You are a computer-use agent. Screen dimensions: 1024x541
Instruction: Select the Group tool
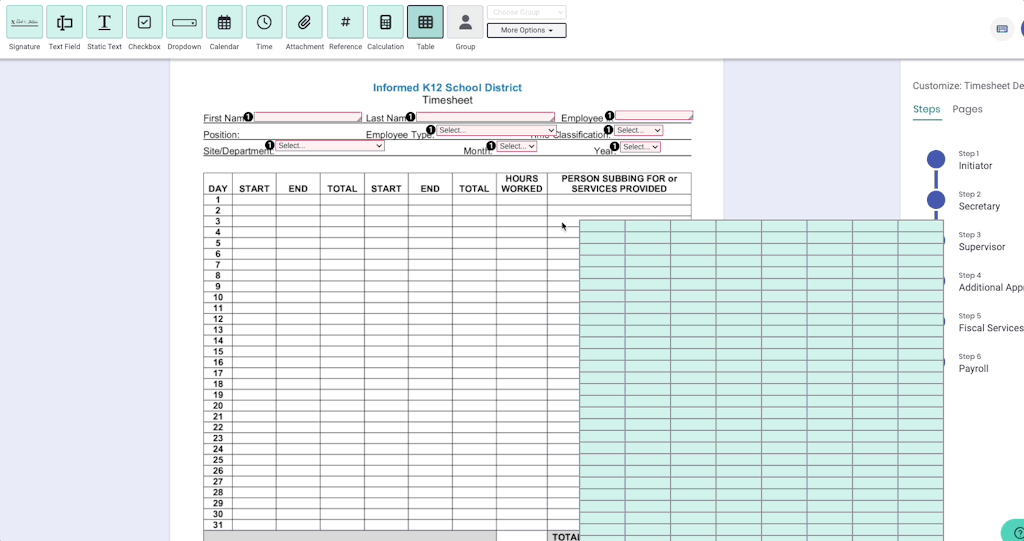(465, 22)
